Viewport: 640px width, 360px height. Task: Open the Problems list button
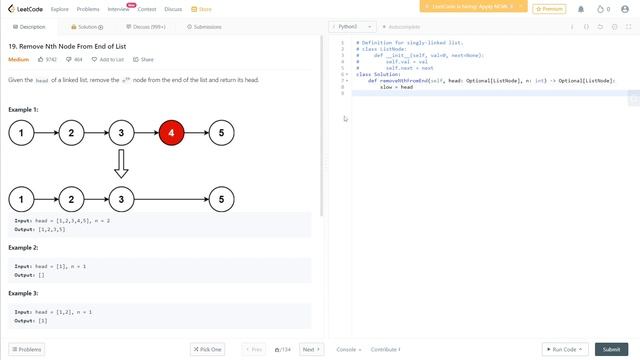click(27, 349)
